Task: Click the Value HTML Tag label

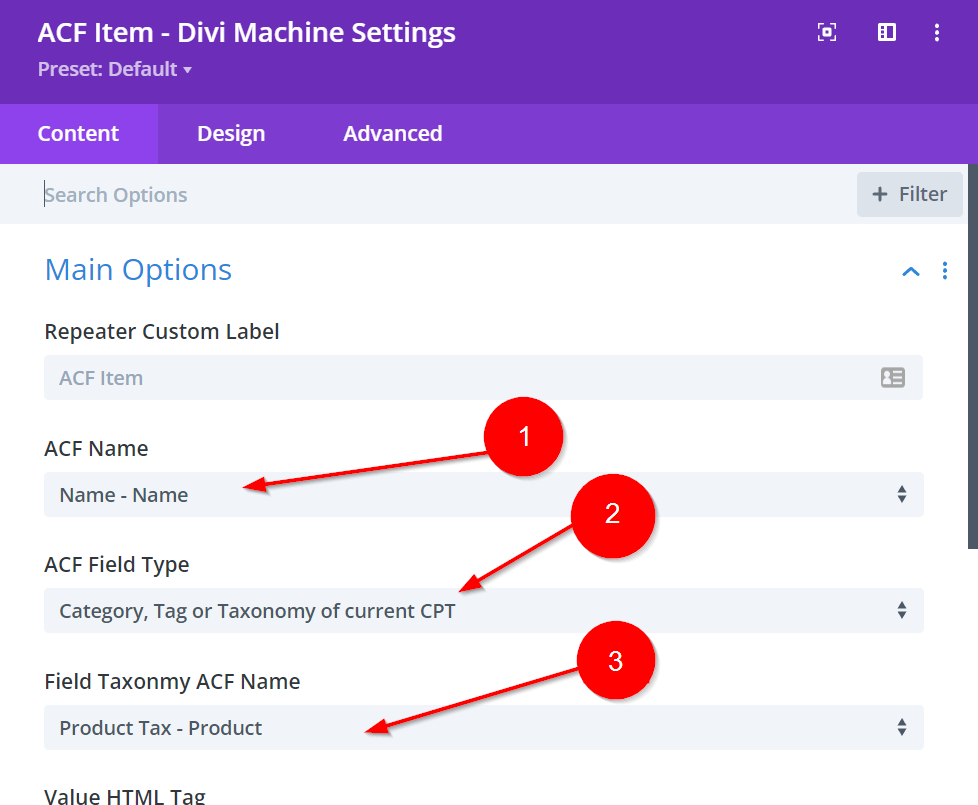Action: [125, 796]
